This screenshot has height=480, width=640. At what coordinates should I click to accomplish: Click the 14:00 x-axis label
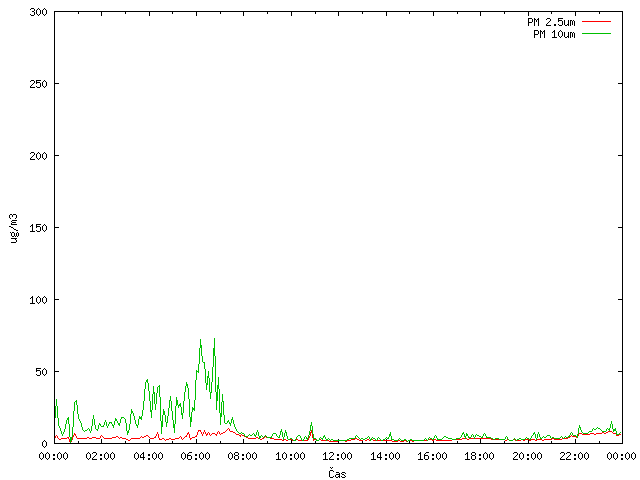(x=385, y=456)
